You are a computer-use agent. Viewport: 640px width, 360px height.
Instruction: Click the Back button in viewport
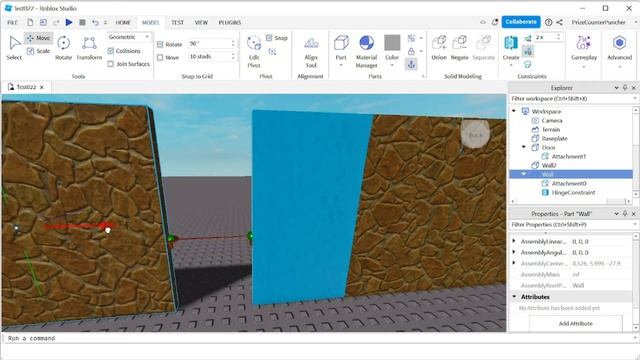coord(475,134)
